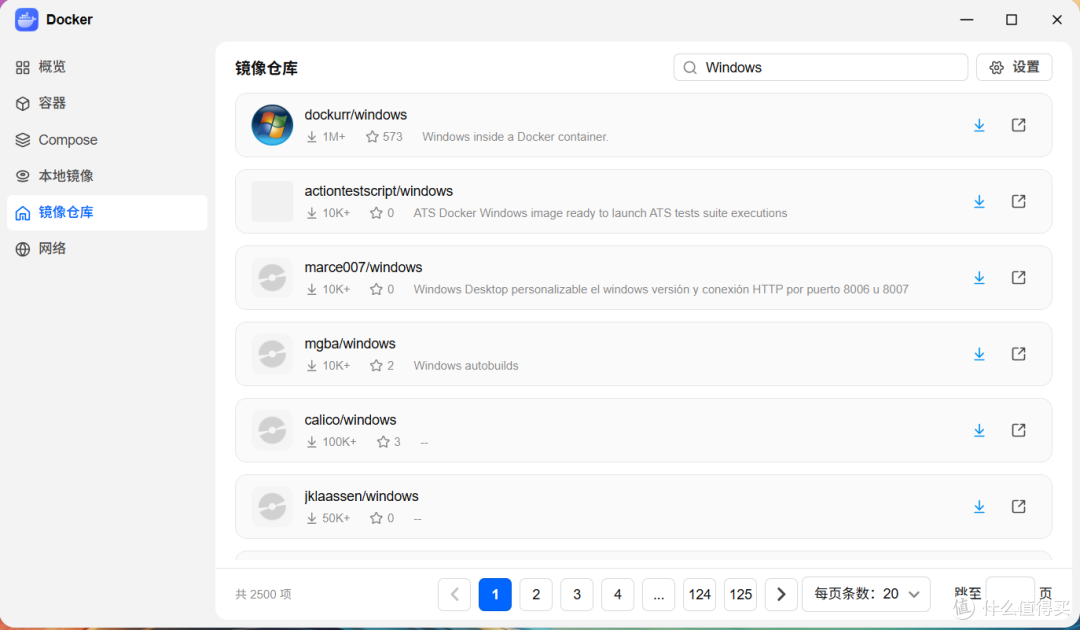Jump to page 4 of results

coord(618,594)
